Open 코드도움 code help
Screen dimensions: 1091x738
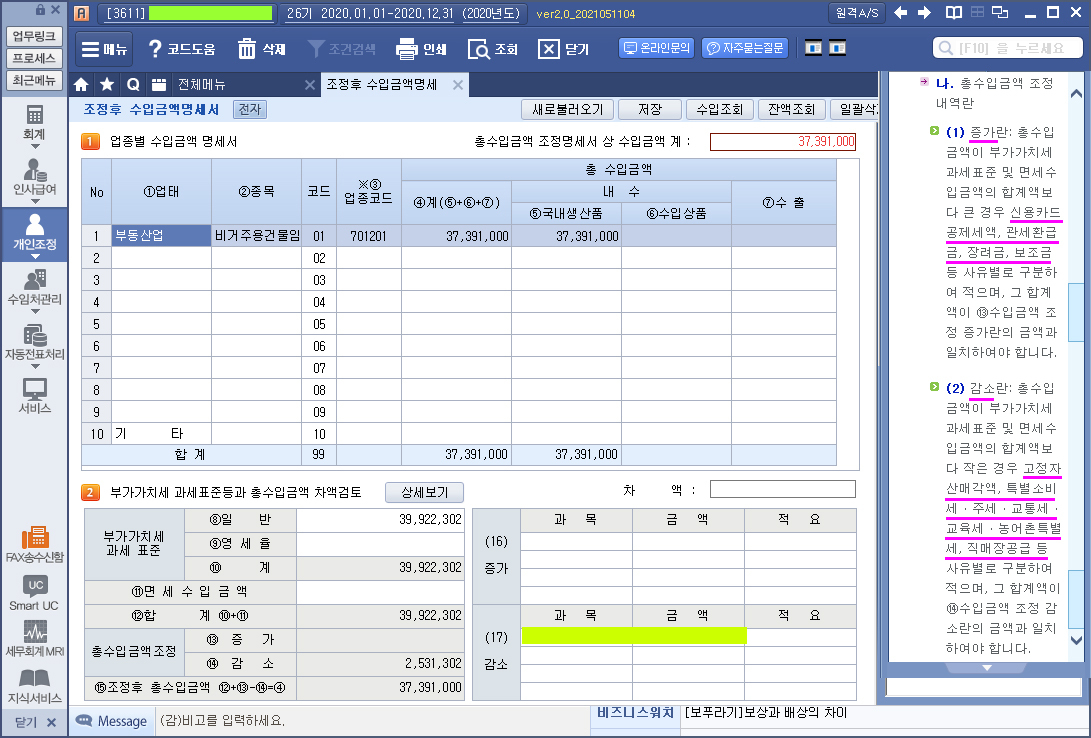pyautogui.click(x=181, y=49)
